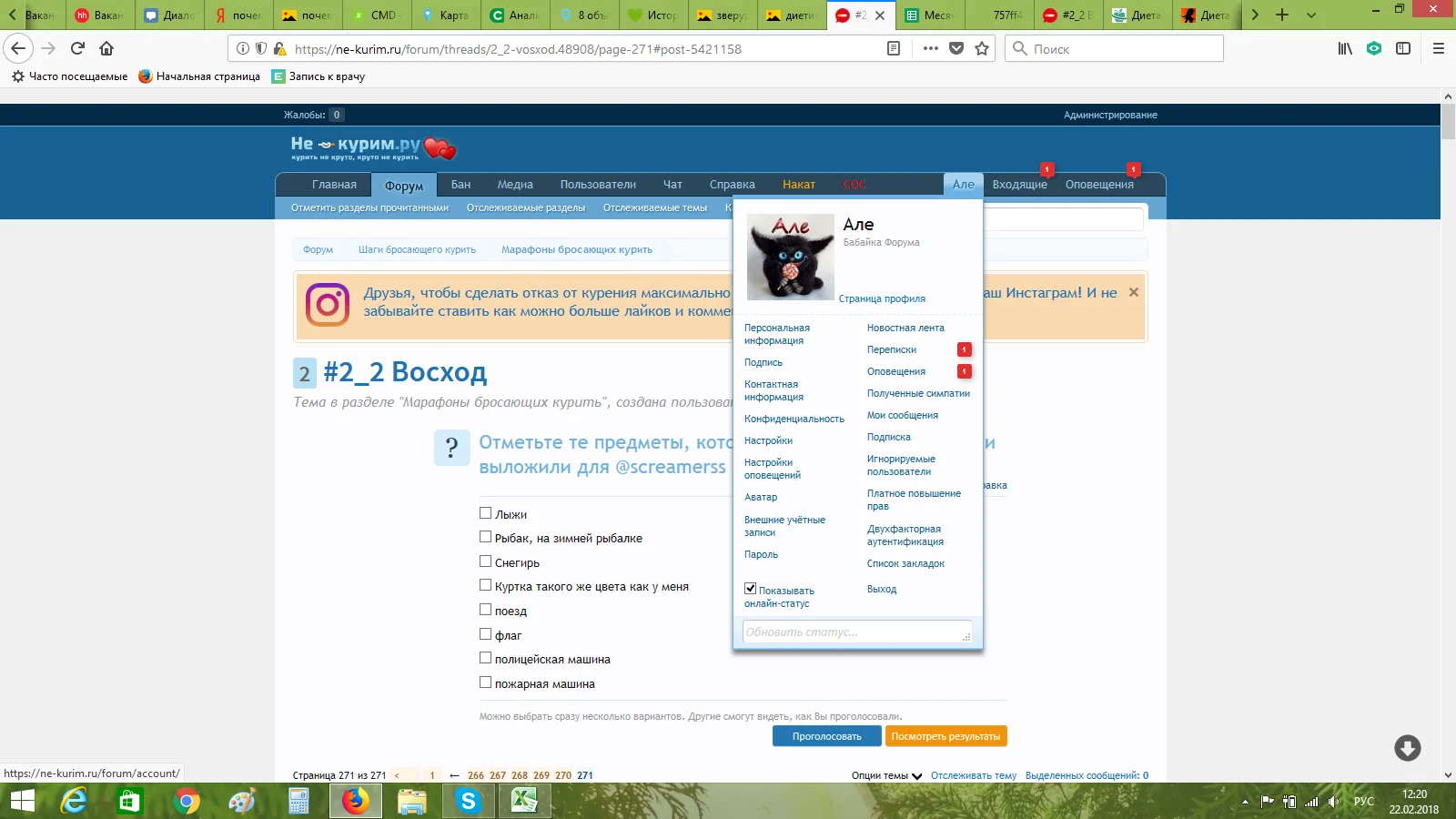Check "Рыбак, на зимней рыбалке" option
The height and width of the screenshot is (819, 1456).
pyautogui.click(x=486, y=537)
